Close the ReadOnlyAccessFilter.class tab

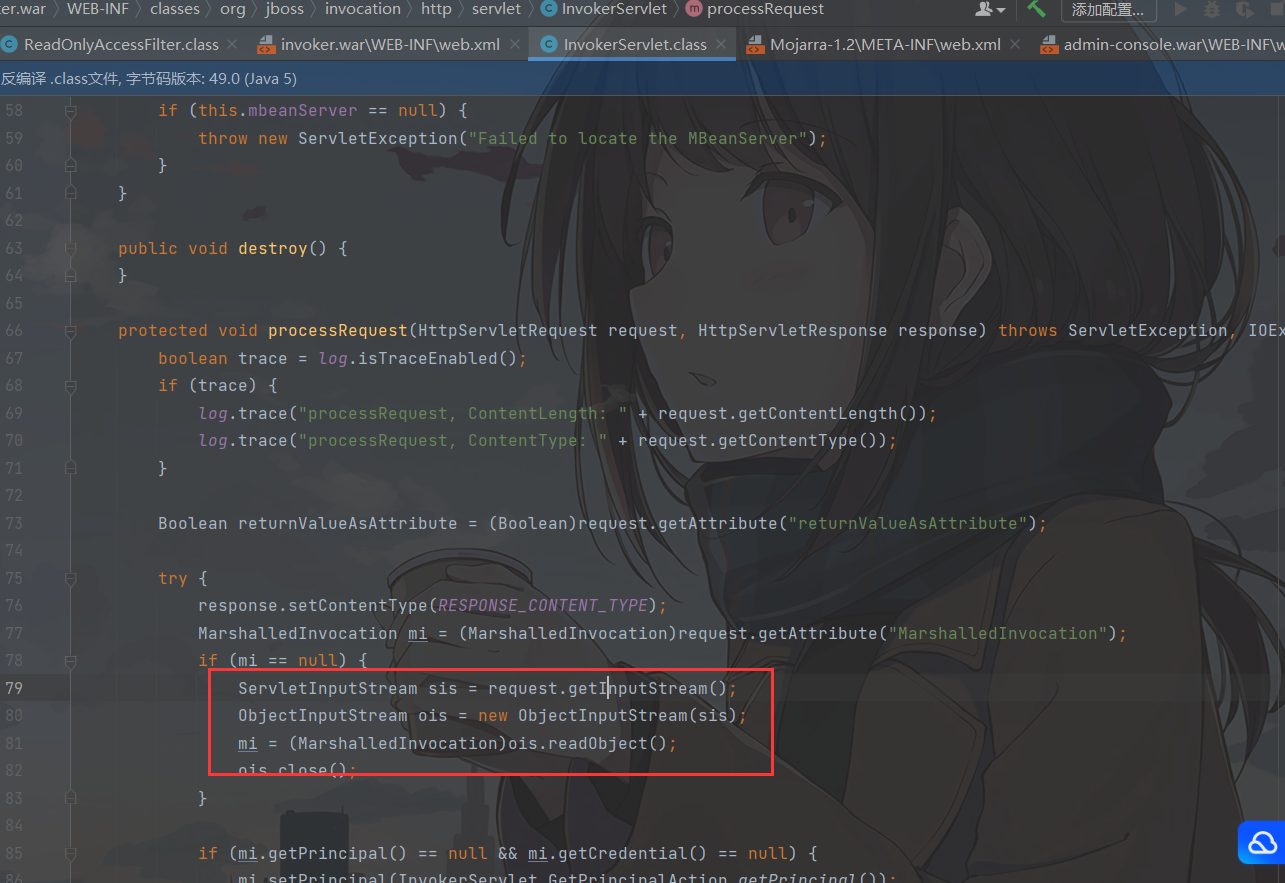click(x=232, y=45)
